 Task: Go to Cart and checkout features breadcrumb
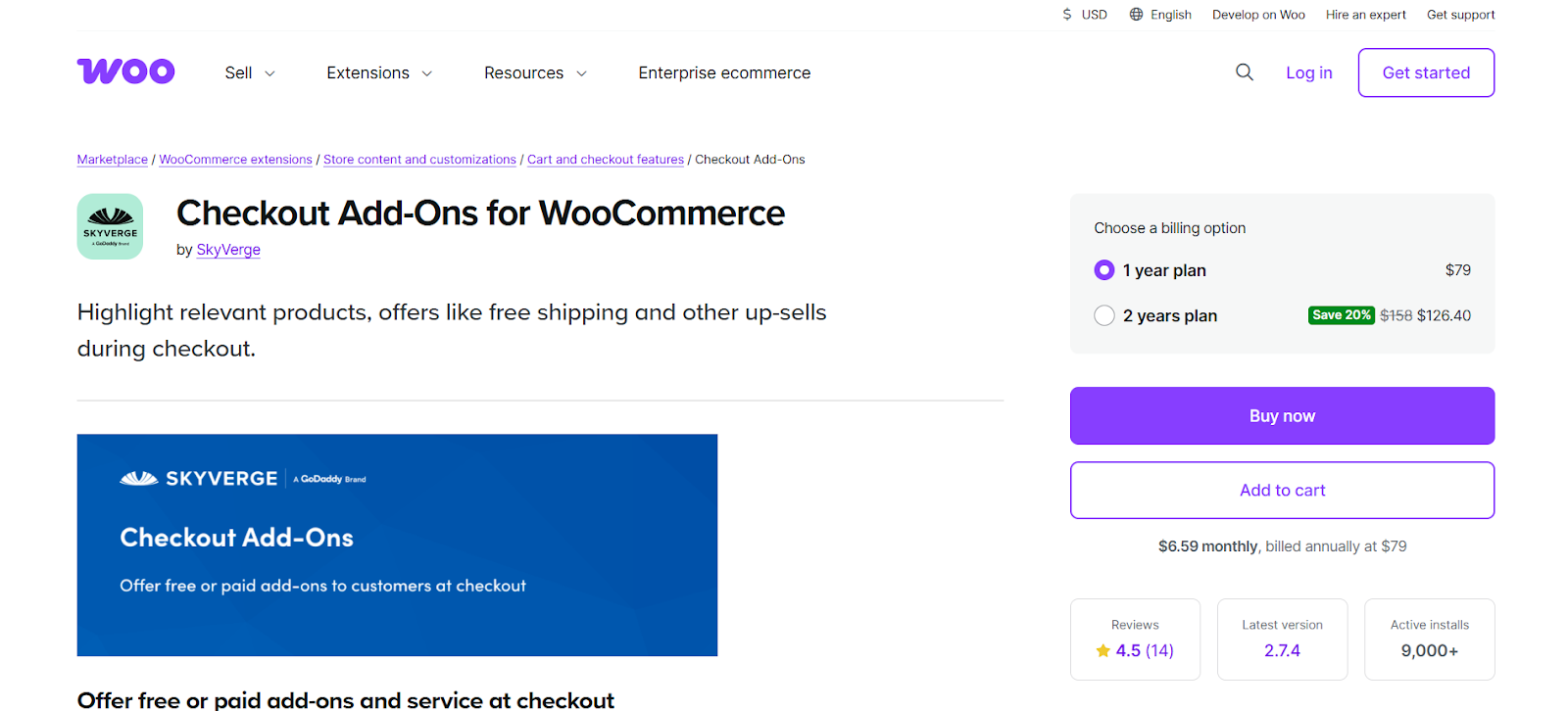[606, 160]
